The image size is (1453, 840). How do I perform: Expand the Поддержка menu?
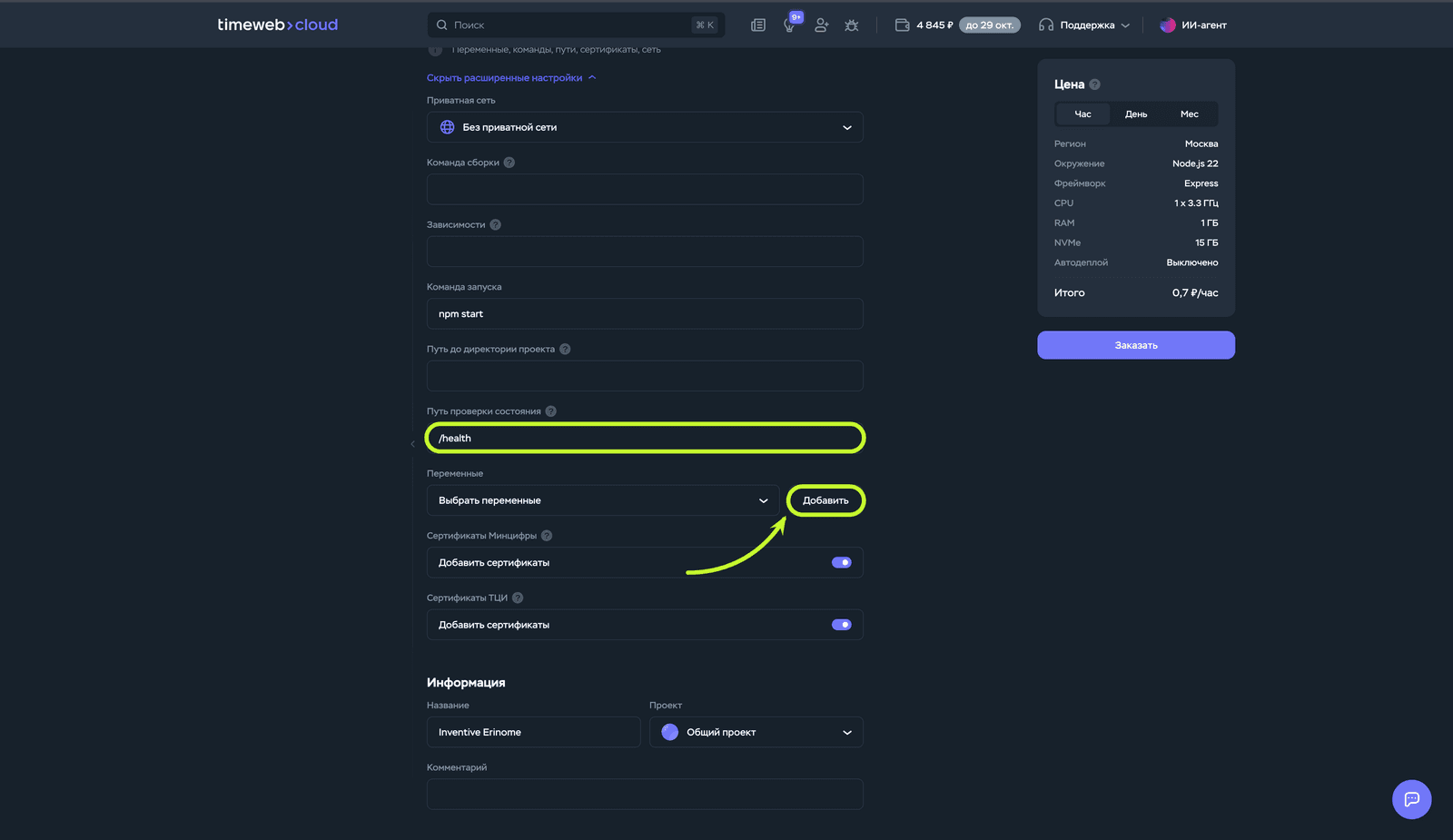[x=1084, y=25]
